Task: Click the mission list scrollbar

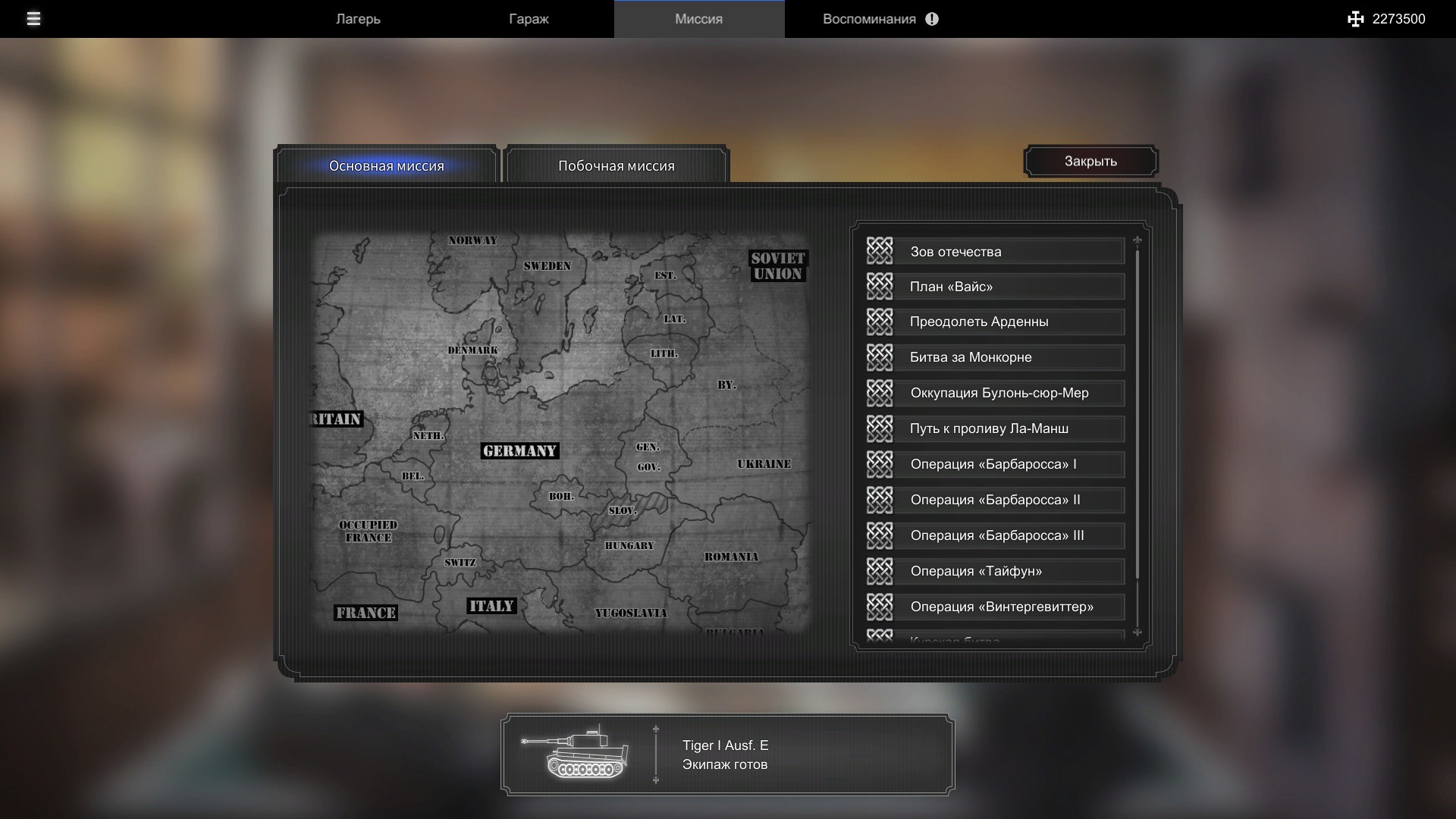Action: pyautogui.click(x=1137, y=413)
